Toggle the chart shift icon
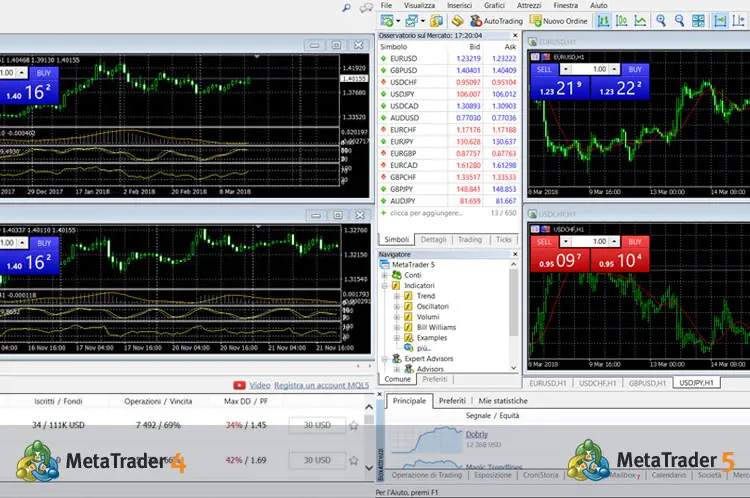The height and width of the screenshot is (498, 750). [739, 21]
